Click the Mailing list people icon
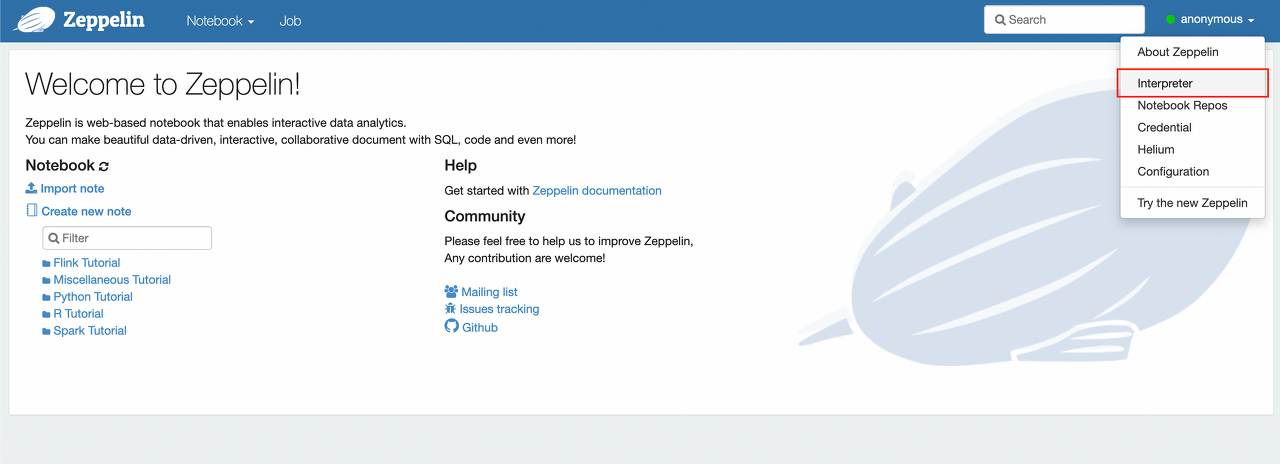The height and width of the screenshot is (464, 1280). click(451, 292)
